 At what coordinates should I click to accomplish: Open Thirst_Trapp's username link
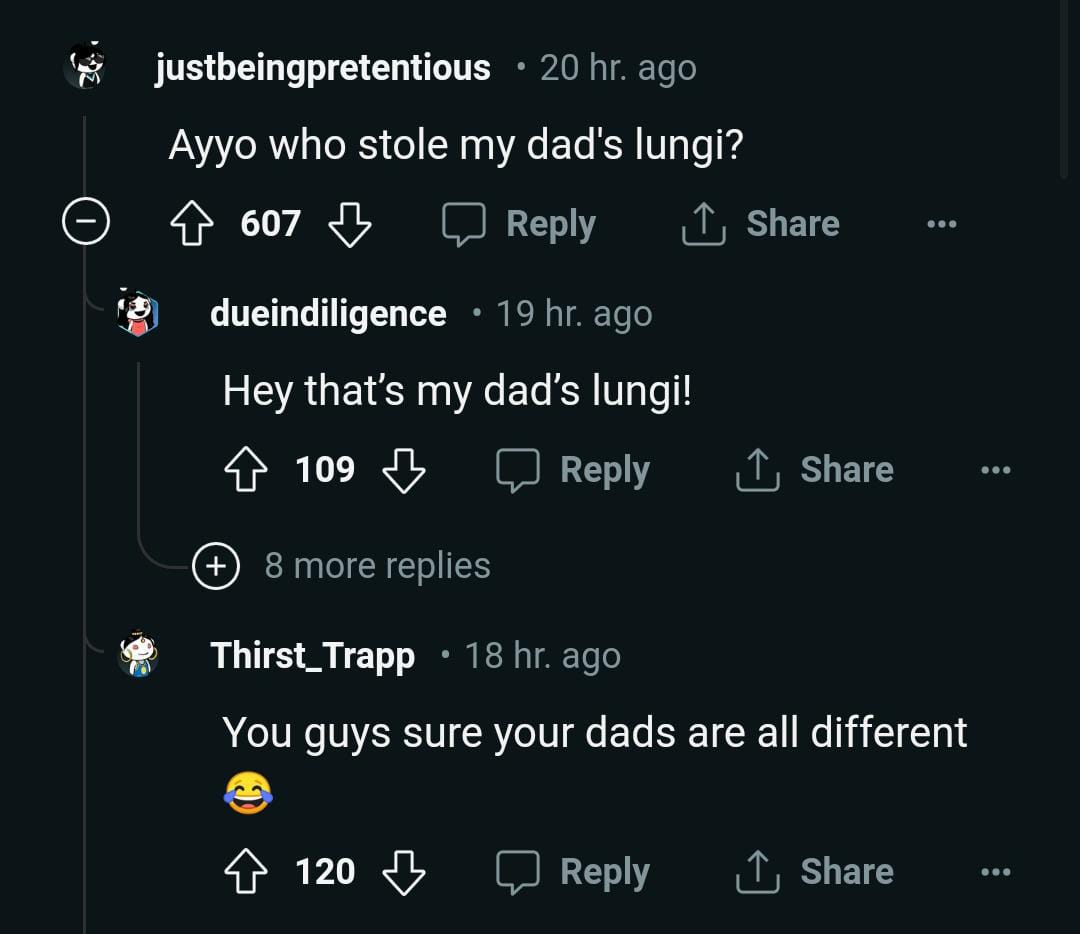point(312,655)
